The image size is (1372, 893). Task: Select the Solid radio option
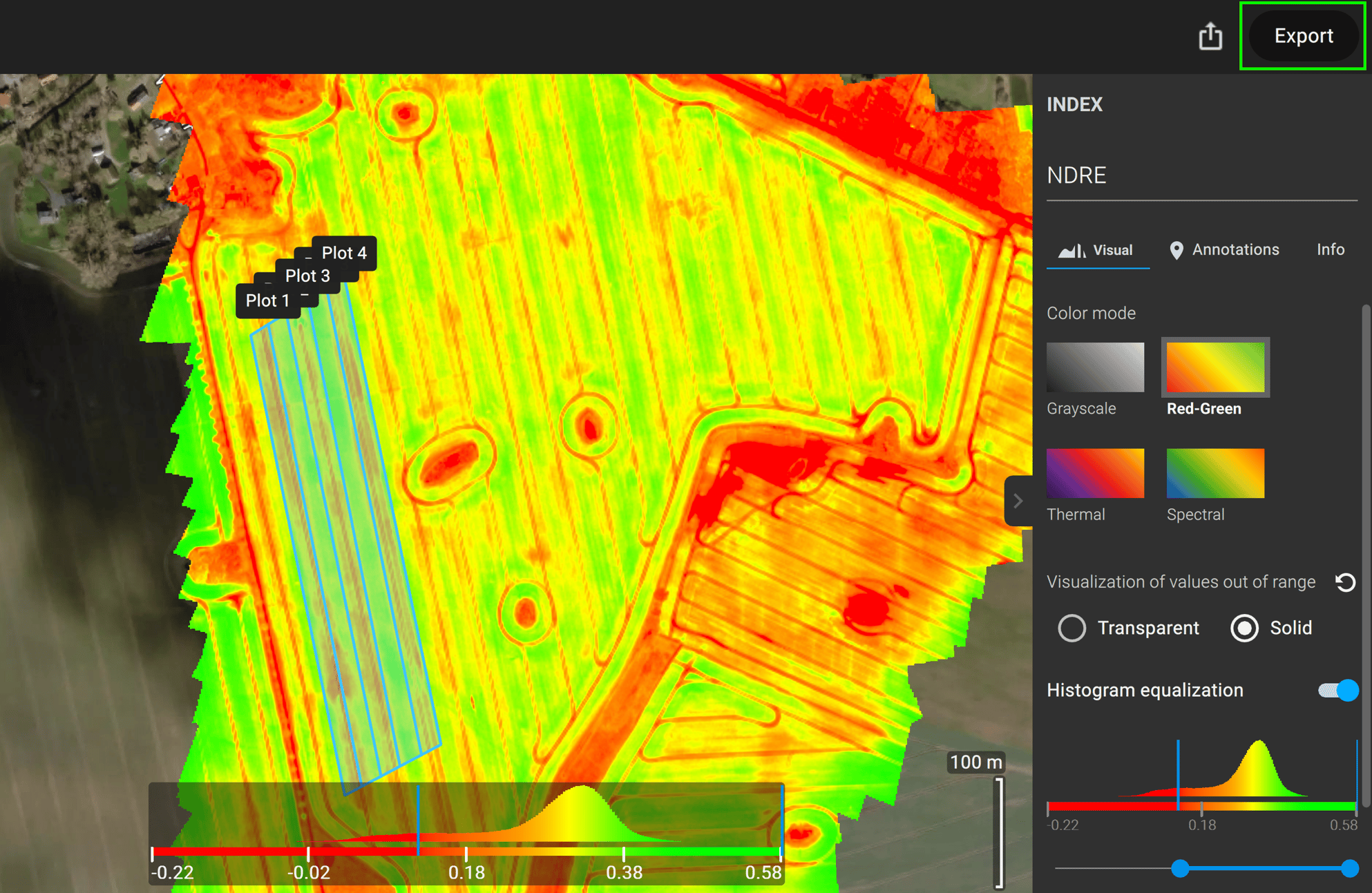coord(1245,628)
